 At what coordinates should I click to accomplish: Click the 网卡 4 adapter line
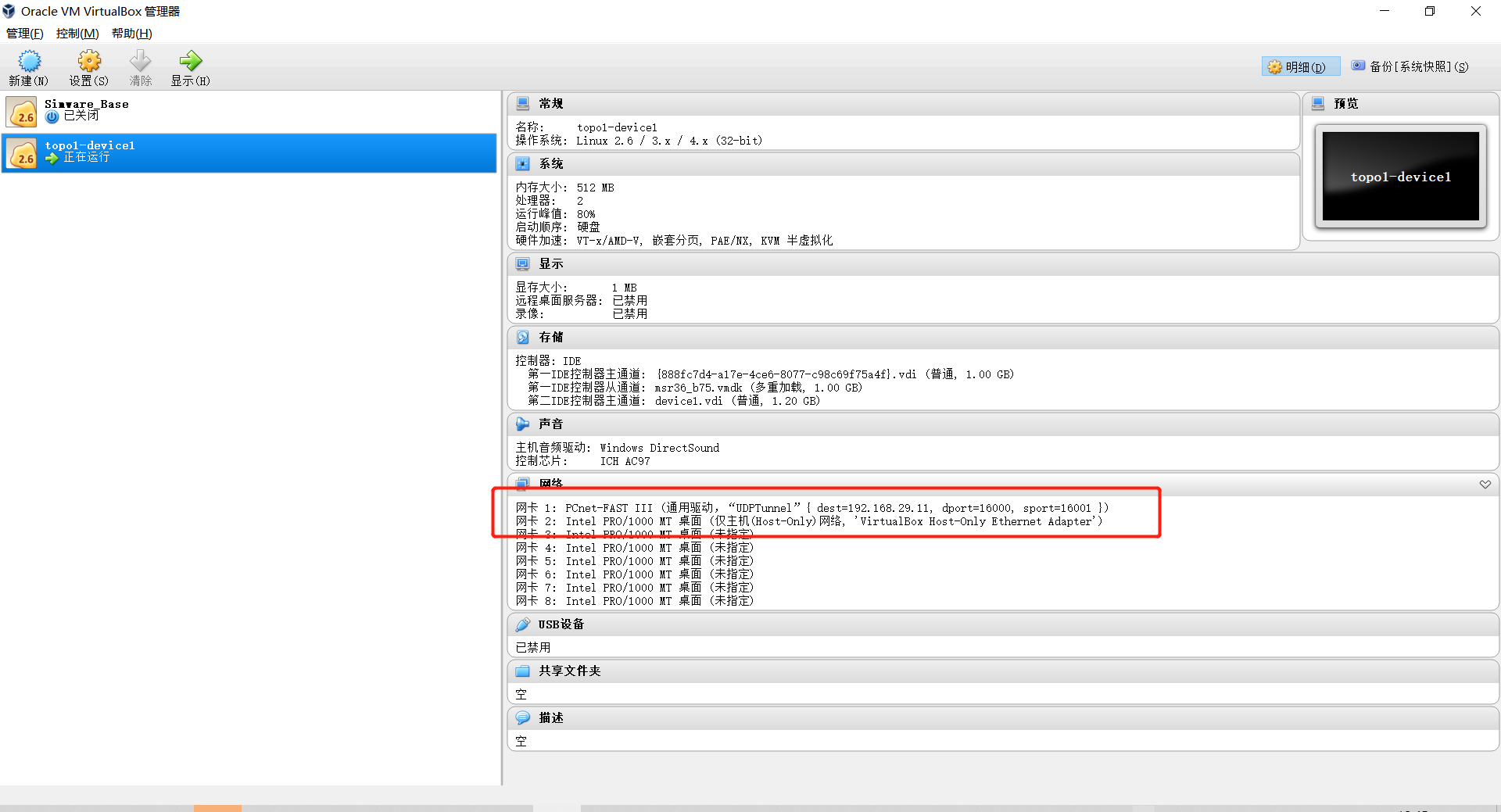tap(635, 548)
